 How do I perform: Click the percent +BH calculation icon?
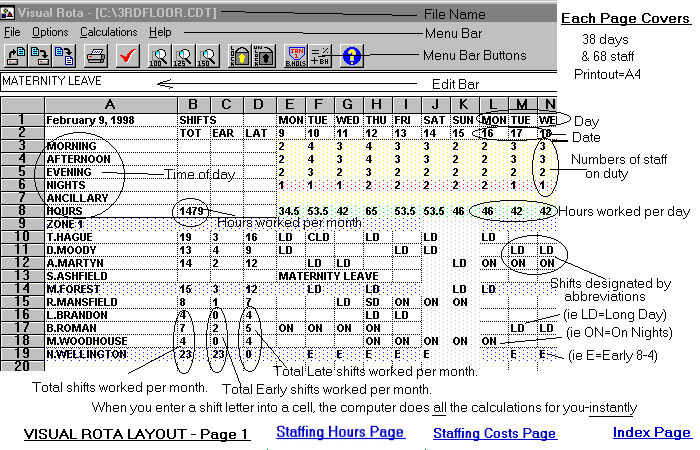[x=320, y=56]
